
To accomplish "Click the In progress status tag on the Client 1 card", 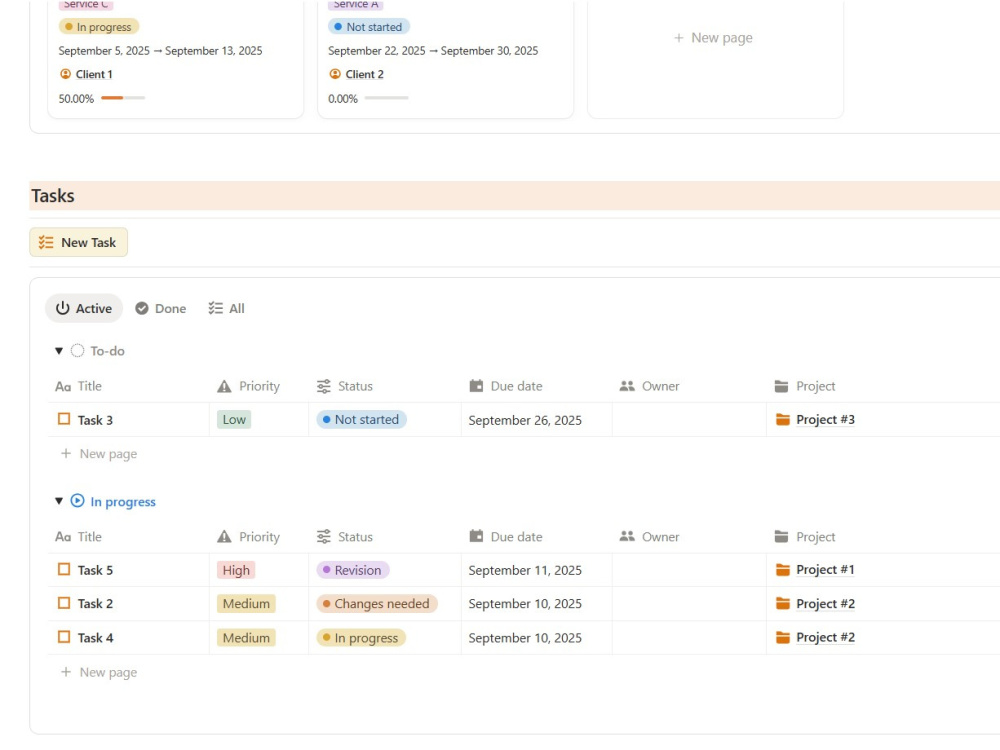I will (x=99, y=27).
